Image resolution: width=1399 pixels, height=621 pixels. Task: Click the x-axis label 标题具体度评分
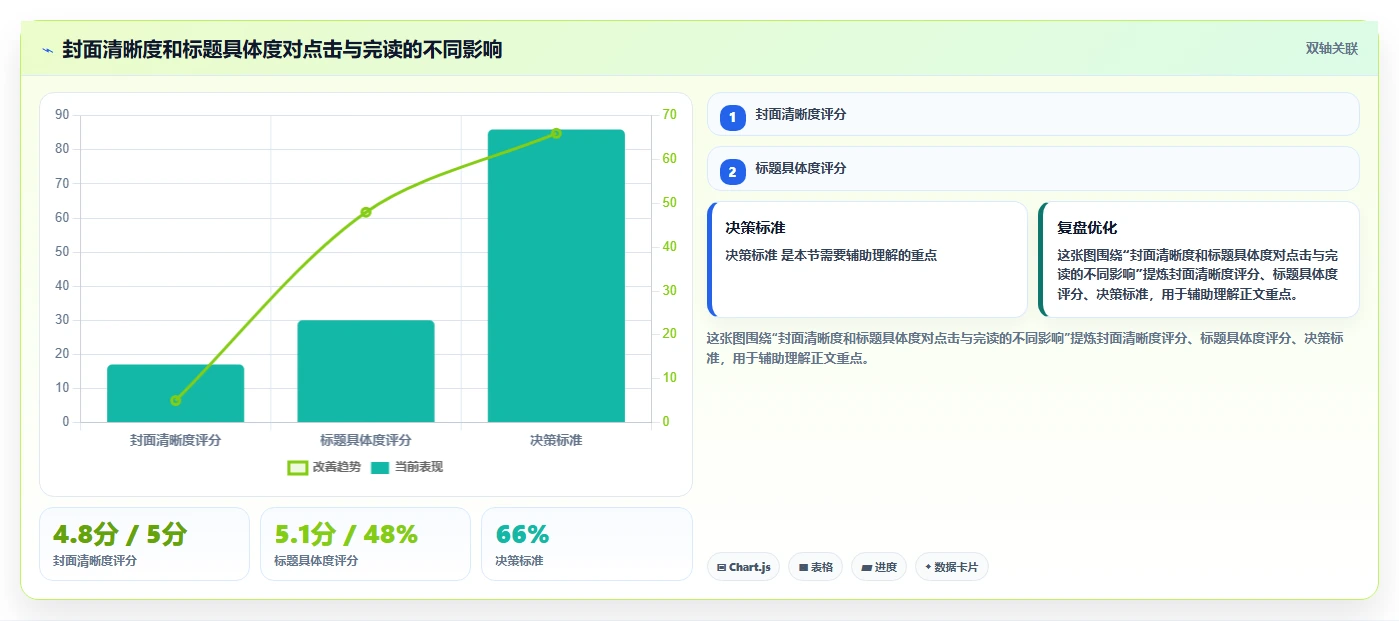click(366, 440)
